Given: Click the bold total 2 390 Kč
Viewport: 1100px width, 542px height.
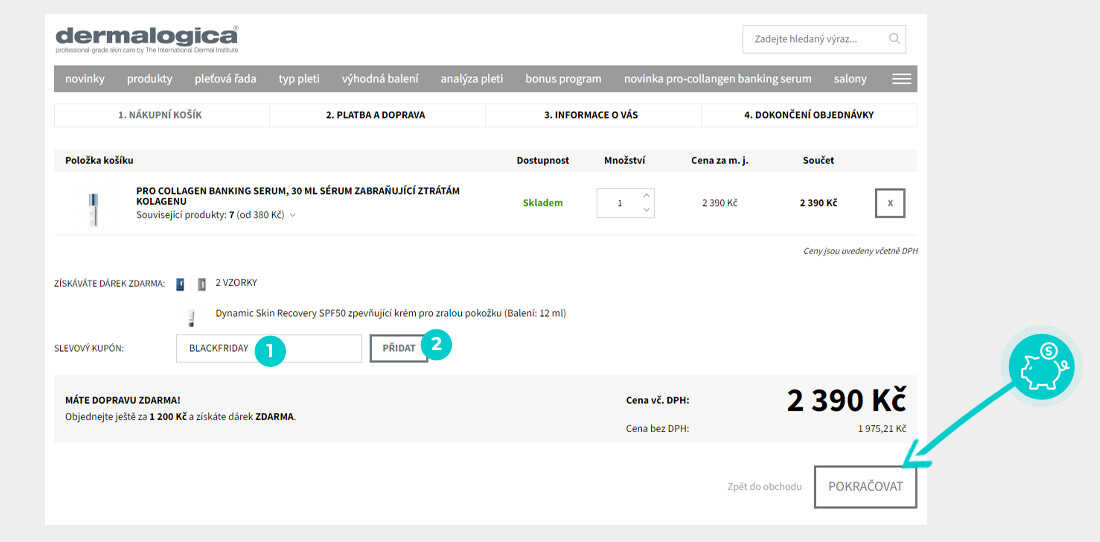Looking at the screenshot, I should pyautogui.click(x=818, y=203).
